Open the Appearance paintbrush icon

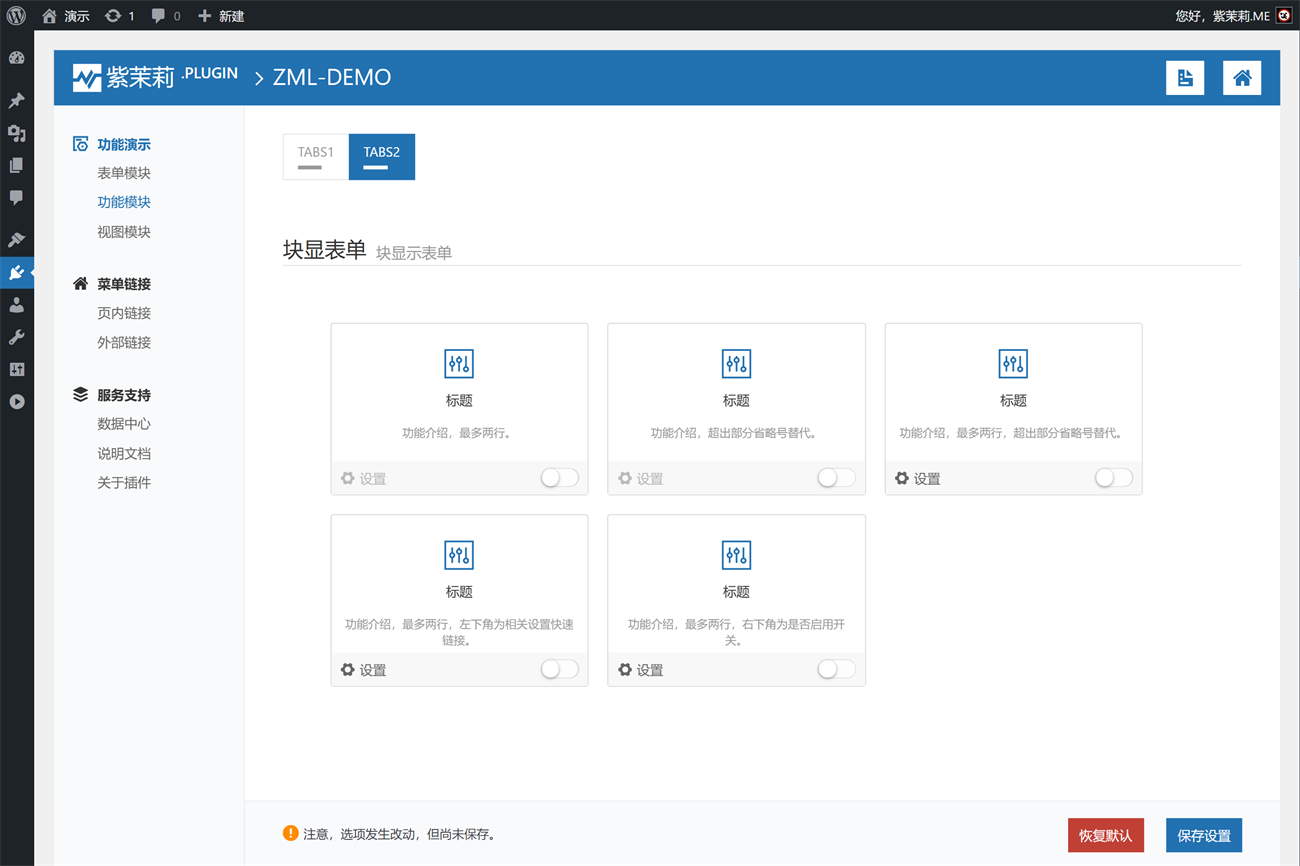click(16, 240)
